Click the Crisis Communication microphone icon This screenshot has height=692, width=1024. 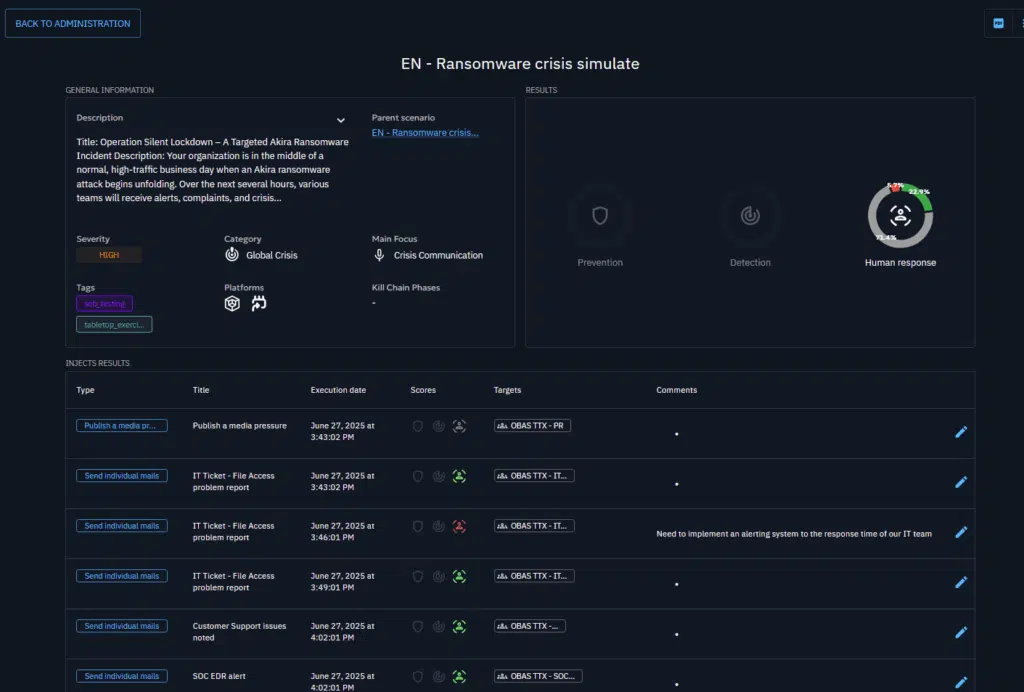380,255
